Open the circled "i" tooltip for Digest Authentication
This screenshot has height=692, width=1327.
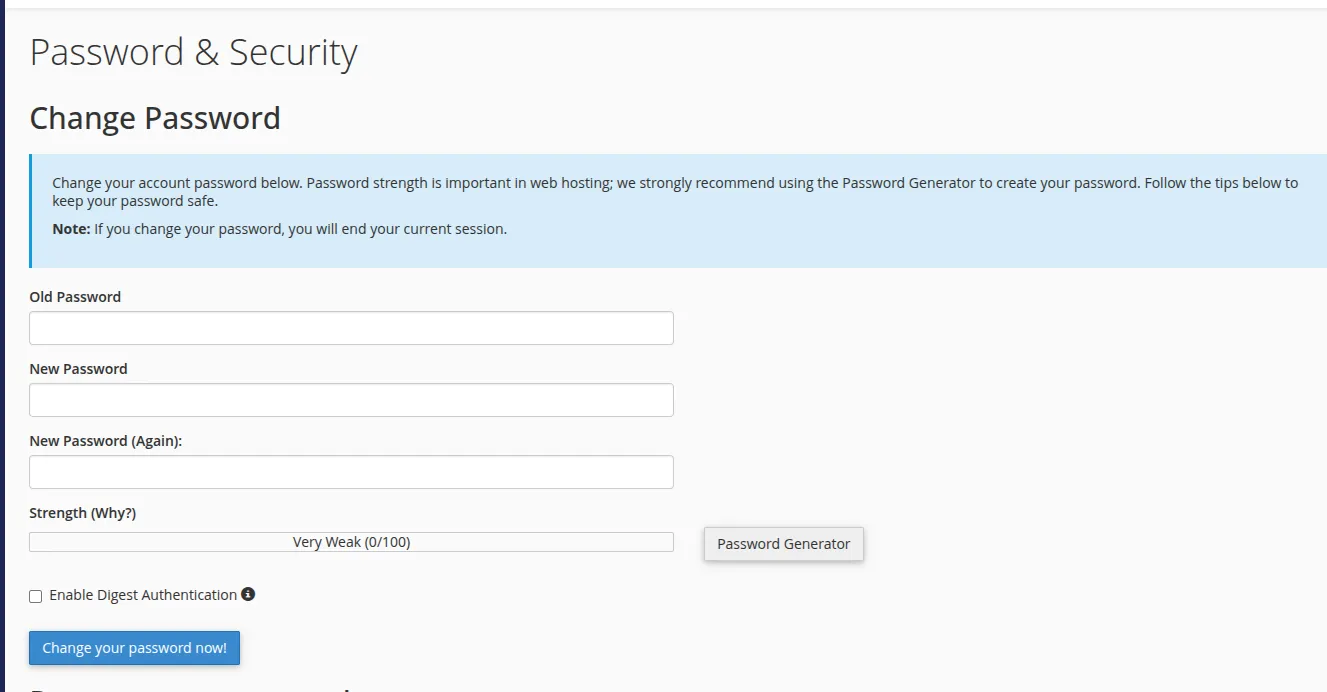tap(248, 594)
